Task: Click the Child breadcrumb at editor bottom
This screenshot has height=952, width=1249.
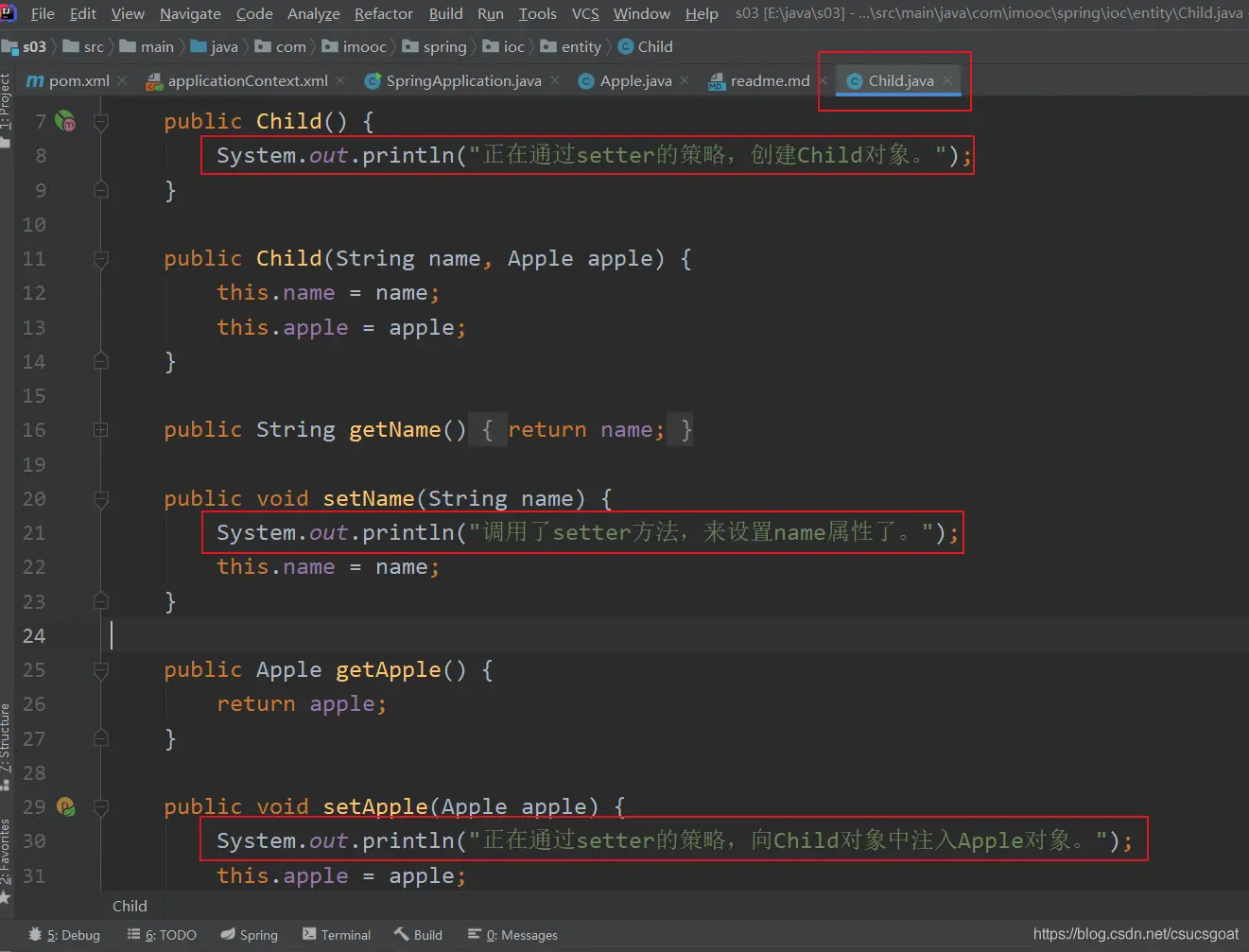Action: [130, 906]
